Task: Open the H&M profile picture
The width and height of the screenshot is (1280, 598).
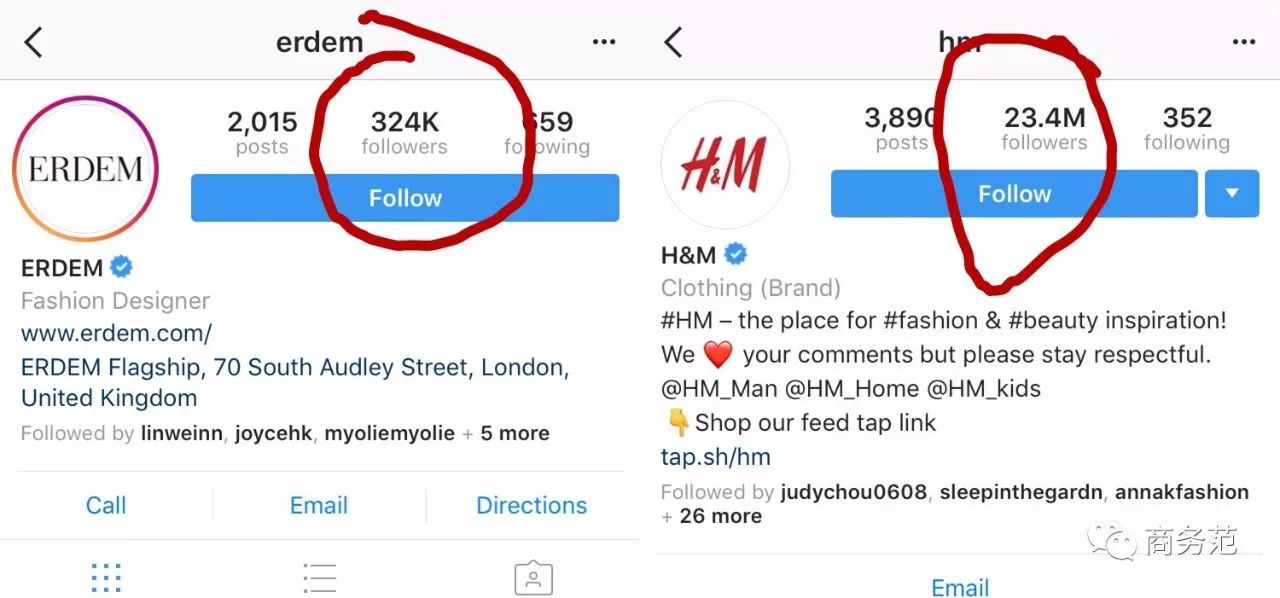Action: pos(725,165)
